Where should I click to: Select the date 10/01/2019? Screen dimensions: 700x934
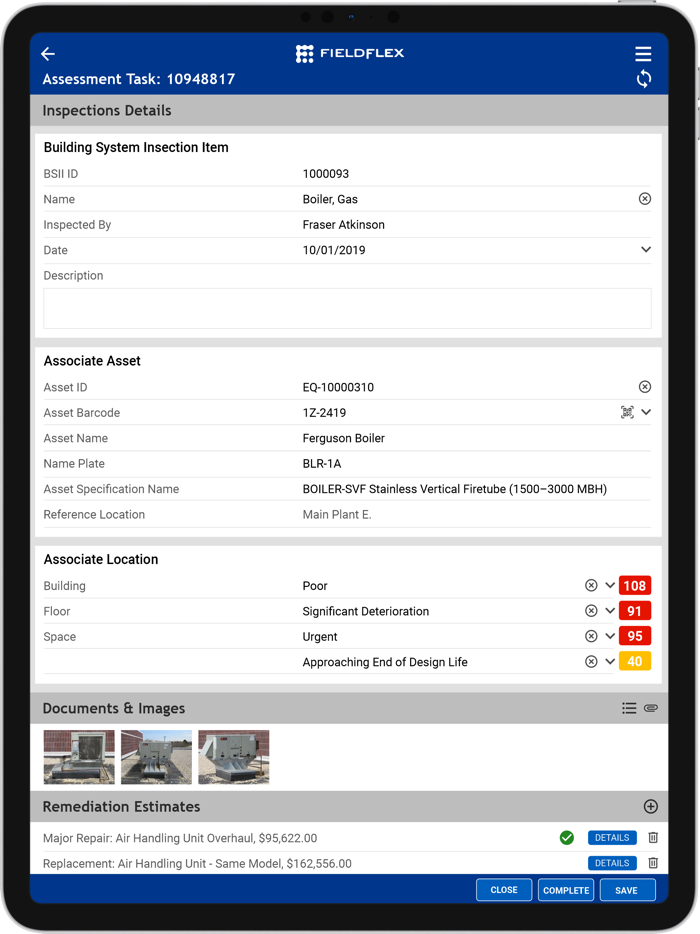[334, 250]
